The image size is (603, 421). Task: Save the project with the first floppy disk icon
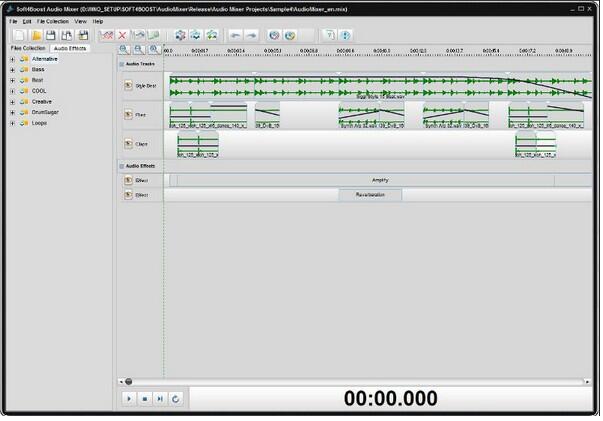(x=51, y=35)
